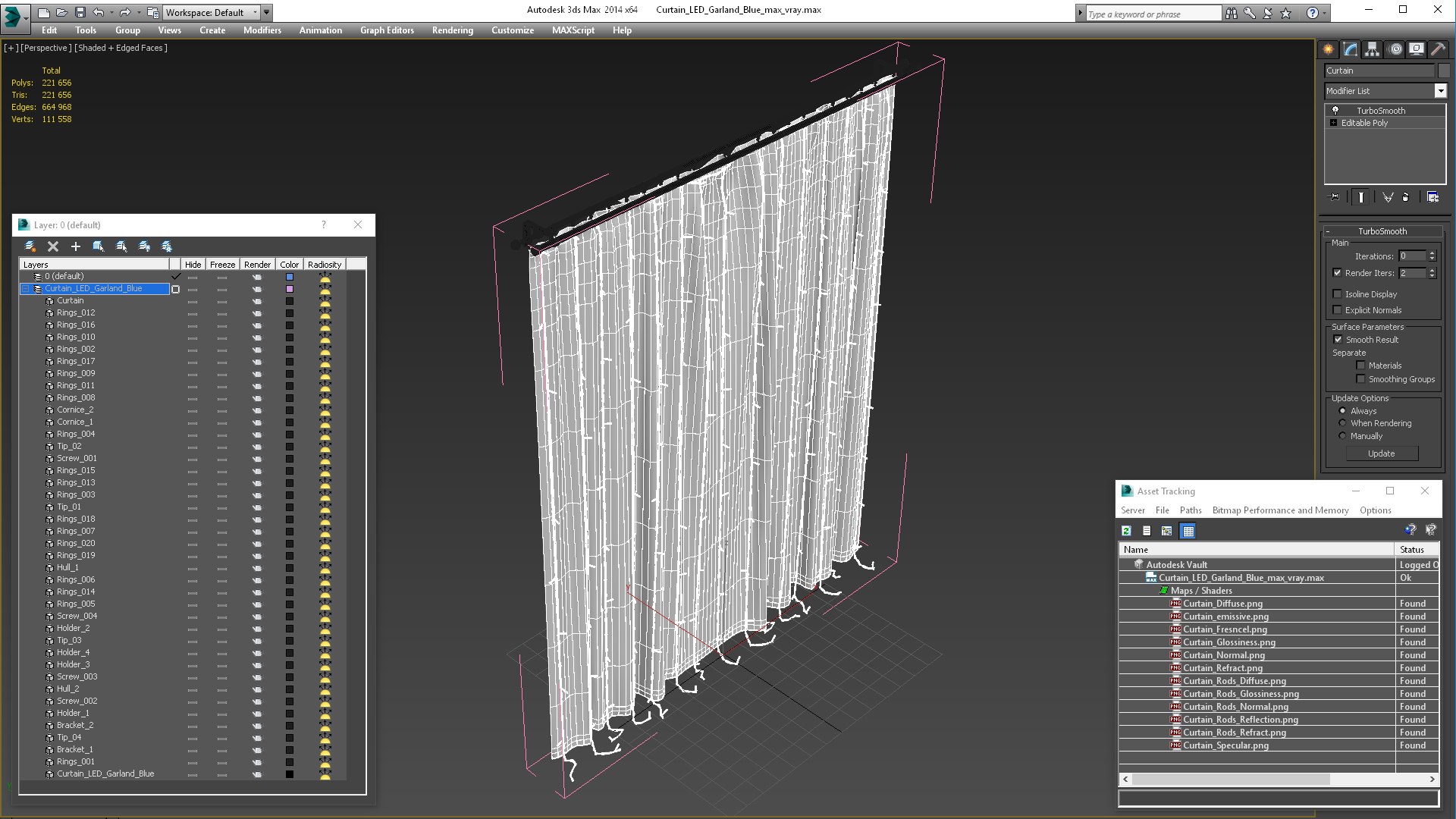Select the When Rendering update option

point(1342,423)
